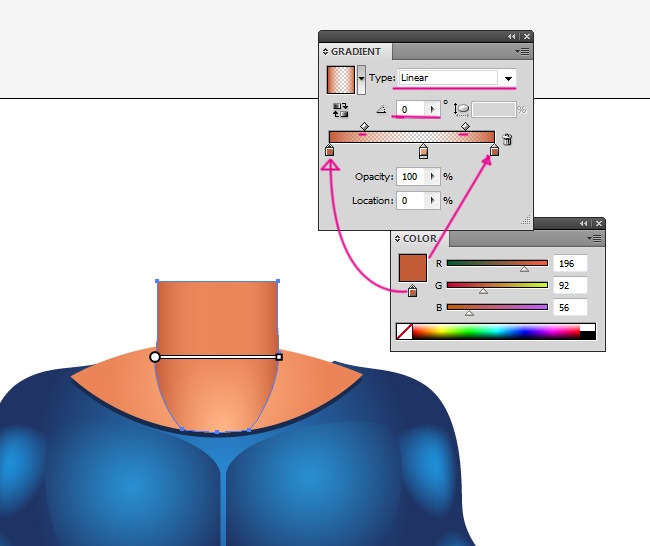Click the Reverse Gradient icon
Image resolution: width=650 pixels, height=546 pixels.
coord(340,110)
